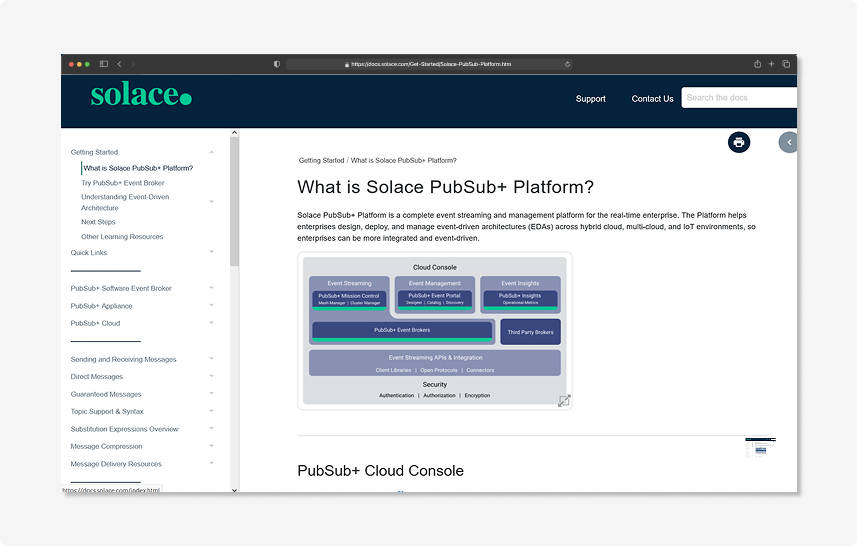The image size is (857, 546).
Task: Open Try PubSub+ Event Broker link
Action: (x=123, y=183)
